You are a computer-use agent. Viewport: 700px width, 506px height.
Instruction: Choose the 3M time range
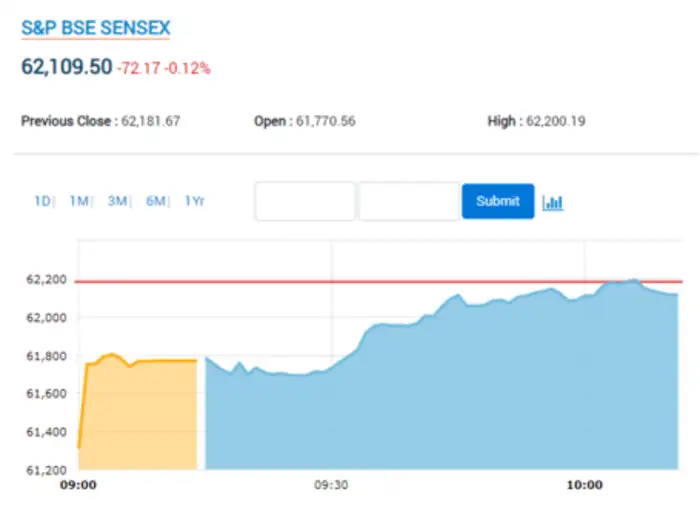tap(117, 201)
